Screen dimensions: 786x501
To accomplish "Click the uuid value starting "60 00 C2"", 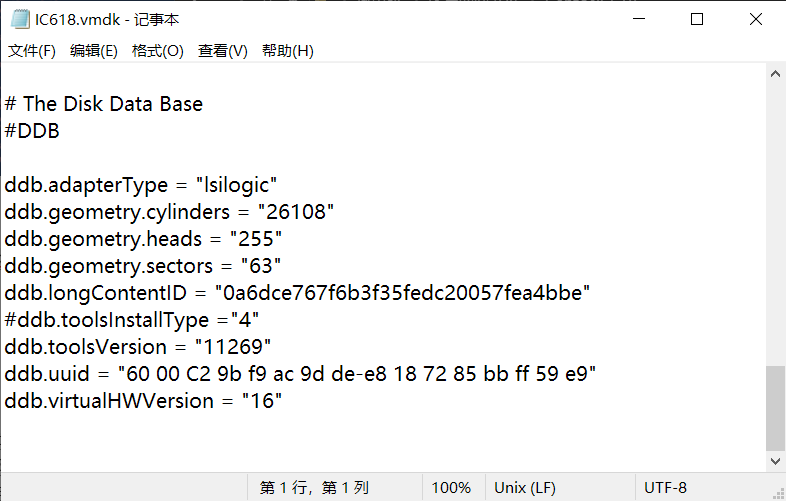I will [x=356, y=374].
